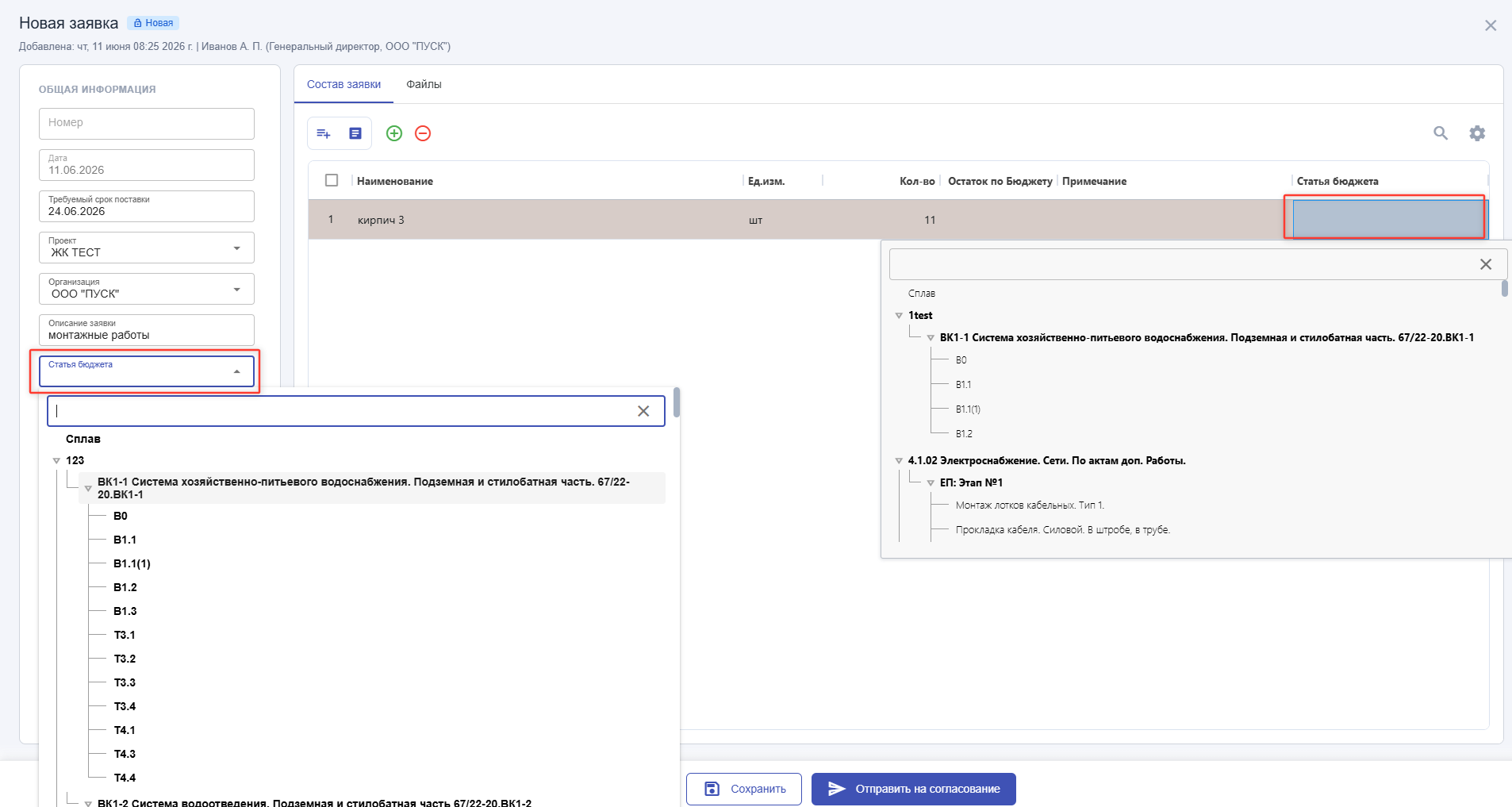Add a new row with green plus
Viewport: 1512px width, 807px height.
coord(394,133)
